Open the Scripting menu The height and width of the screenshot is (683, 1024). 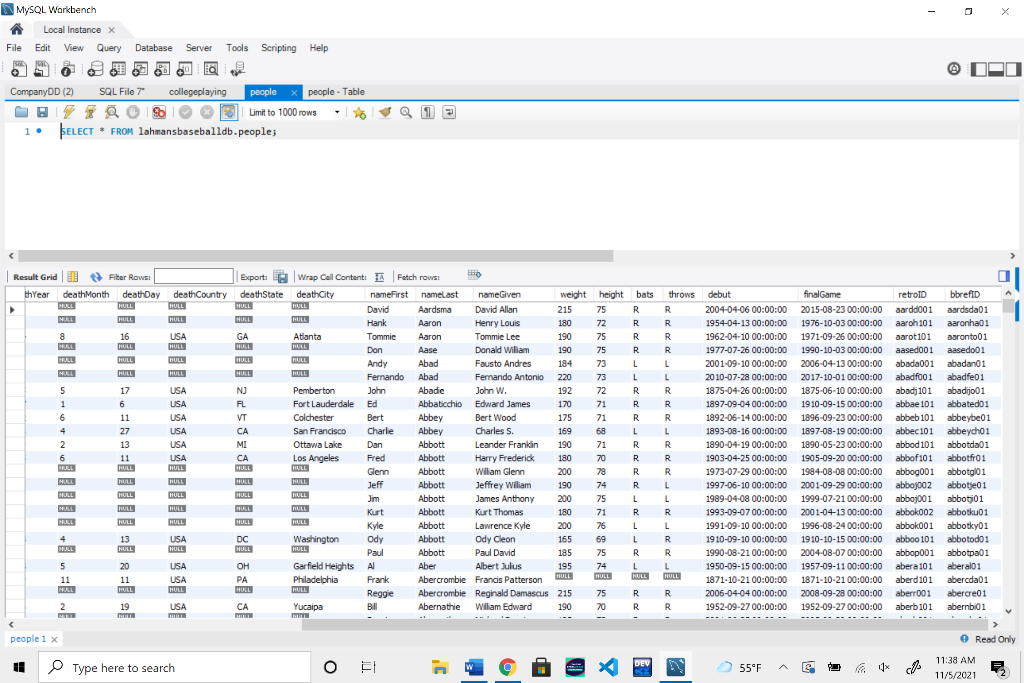click(x=279, y=48)
